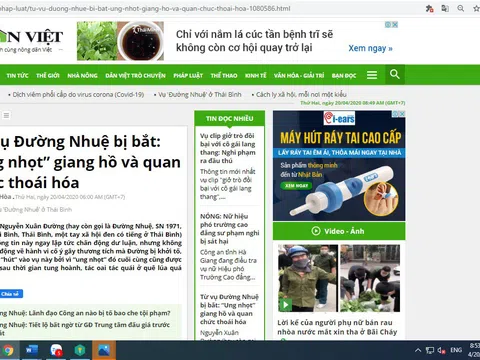Click the article headline Đường Nhuệ bị bắt
Viewport: 480px width, 360px height.
[x=90, y=162]
